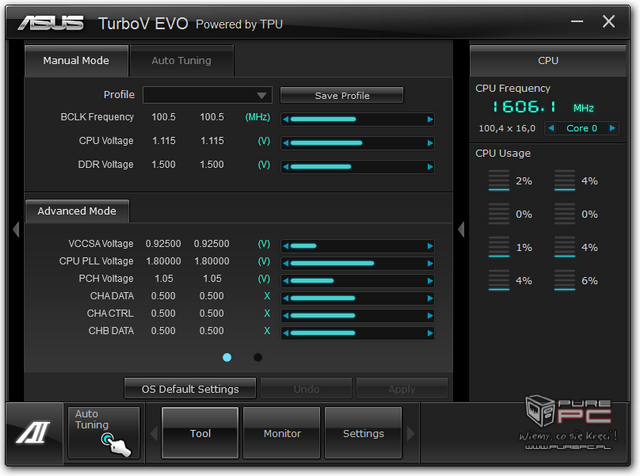Screen dimensions: 640x476
Task: Click the CPU Voltage slider bar
Action: point(358,143)
